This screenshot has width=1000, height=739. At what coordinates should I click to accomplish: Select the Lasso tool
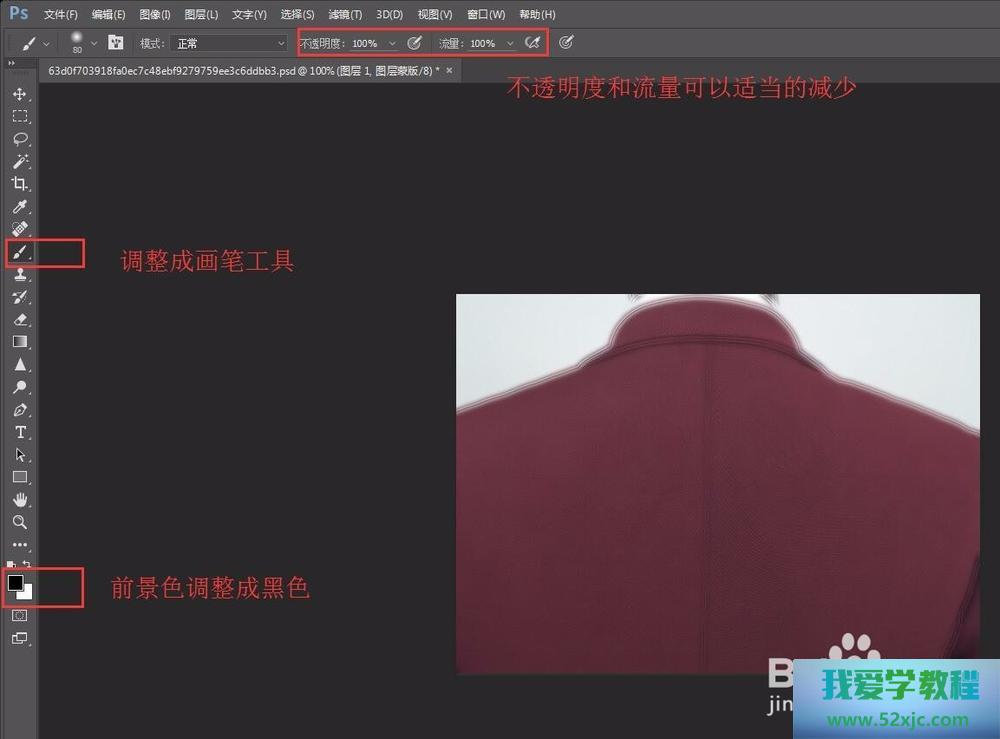pyautogui.click(x=19, y=139)
